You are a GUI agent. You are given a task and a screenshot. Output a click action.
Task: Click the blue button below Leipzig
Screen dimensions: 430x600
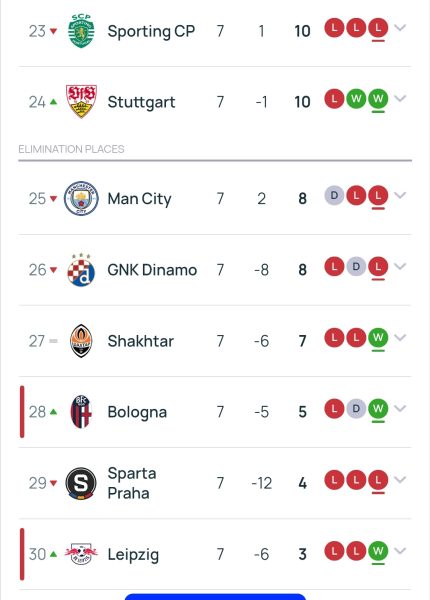(x=215, y=597)
